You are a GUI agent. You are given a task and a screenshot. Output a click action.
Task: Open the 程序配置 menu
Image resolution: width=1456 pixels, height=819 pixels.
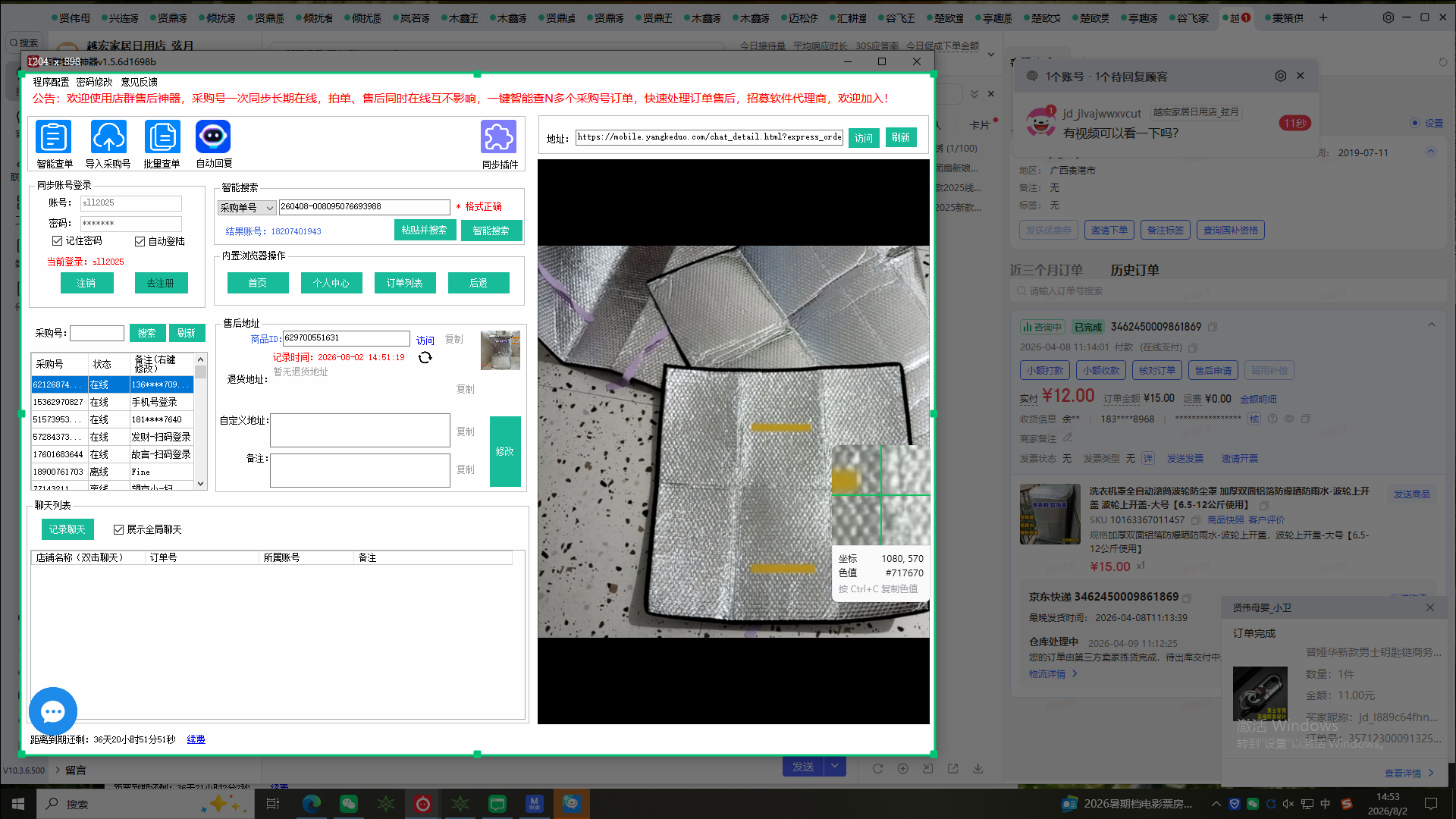[x=51, y=82]
